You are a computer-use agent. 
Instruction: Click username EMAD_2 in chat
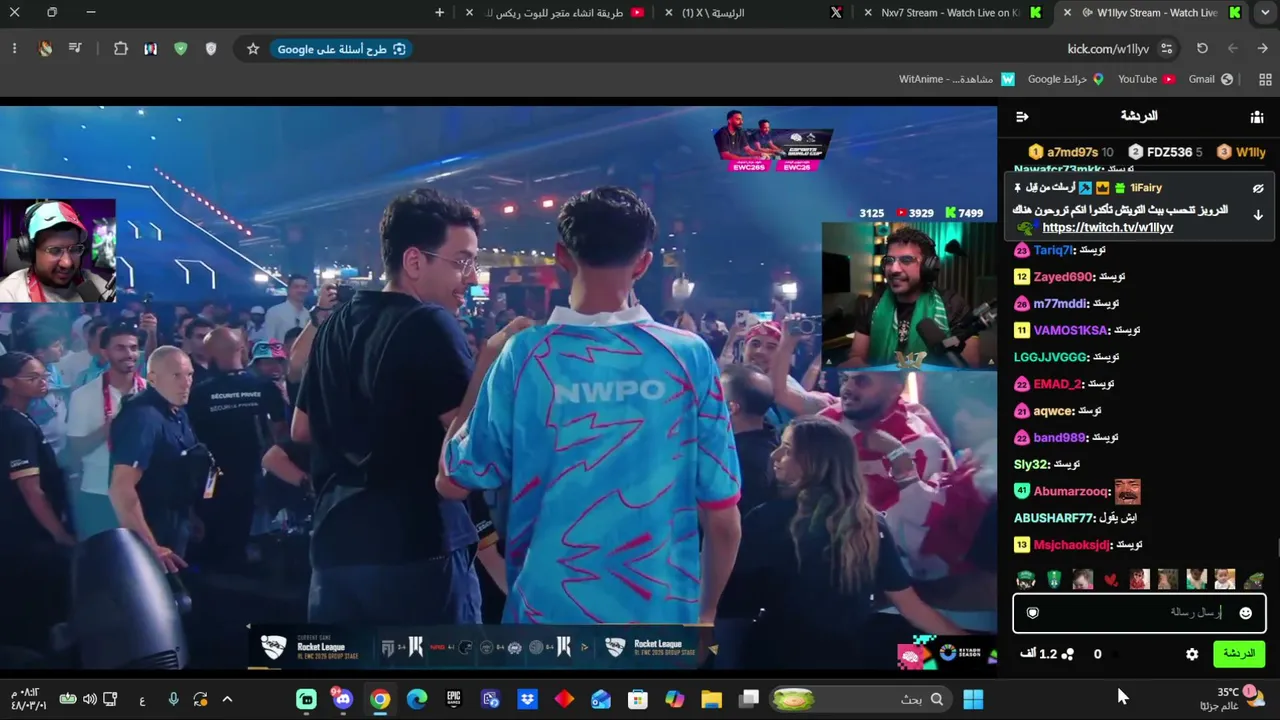coord(1058,384)
